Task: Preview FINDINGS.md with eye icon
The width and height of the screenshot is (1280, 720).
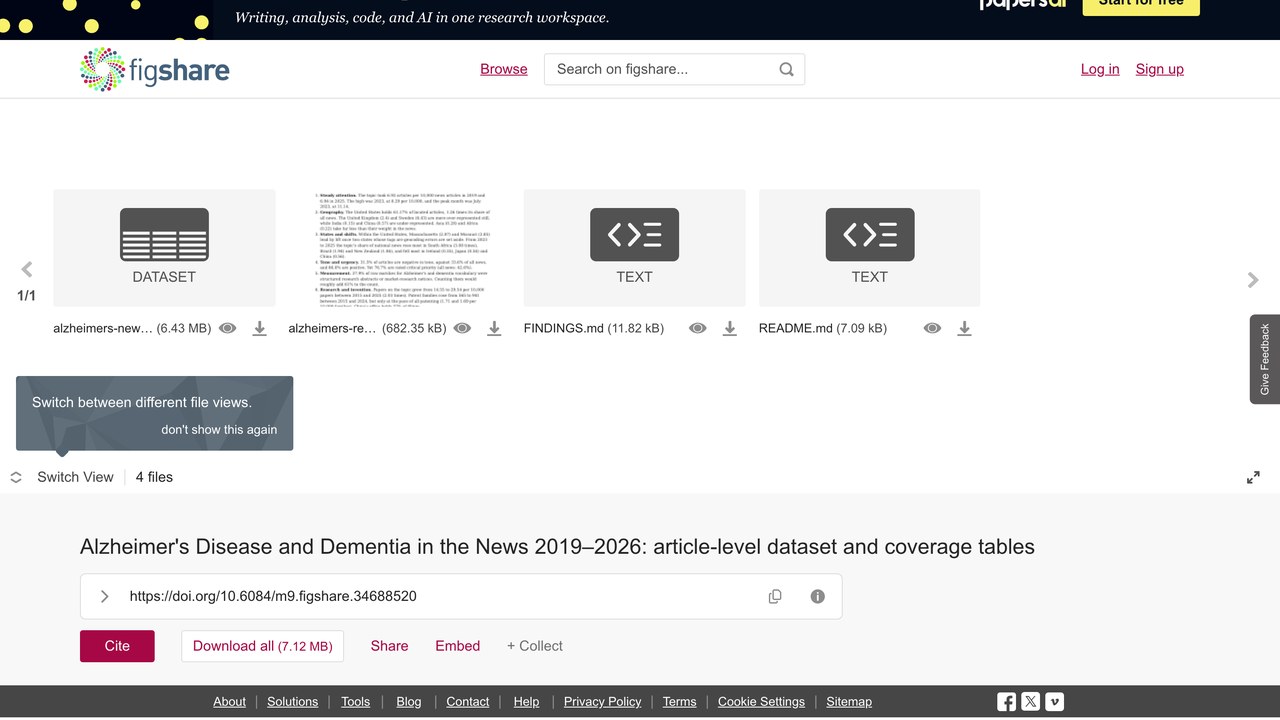Action: 698,328
